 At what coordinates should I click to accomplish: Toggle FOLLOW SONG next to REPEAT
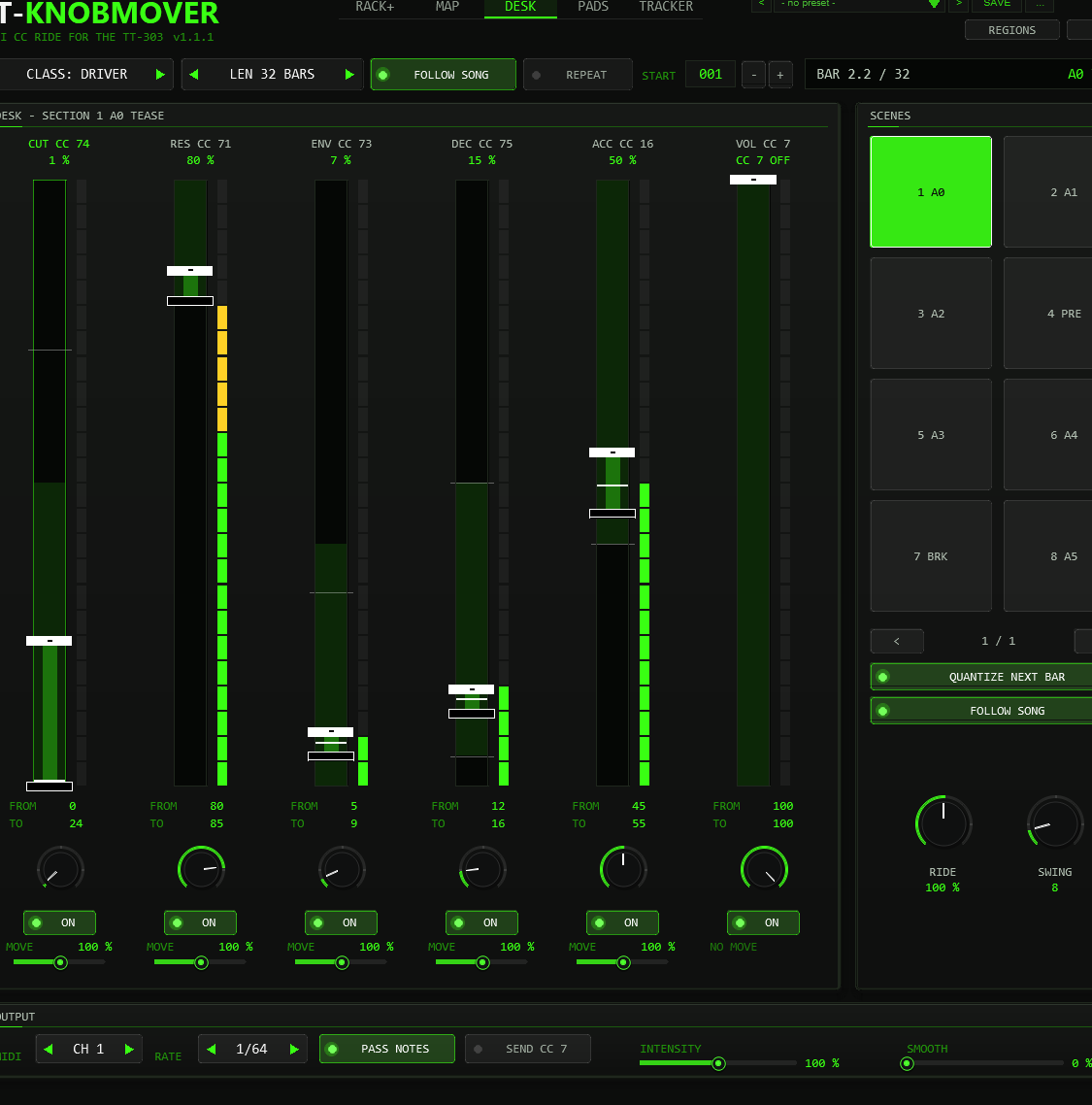pyautogui.click(x=444, y=75)
